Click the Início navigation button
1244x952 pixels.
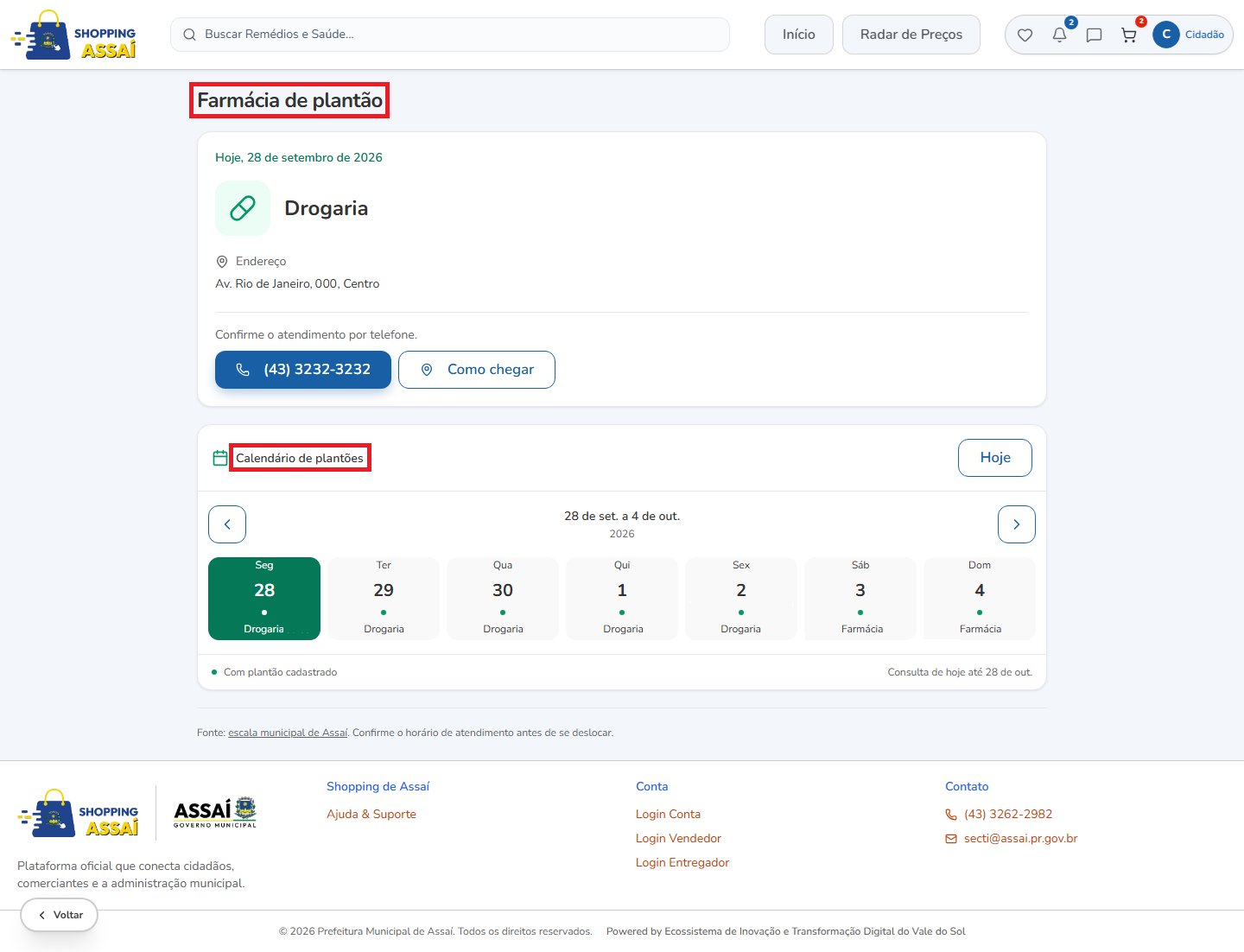[799, 35]
